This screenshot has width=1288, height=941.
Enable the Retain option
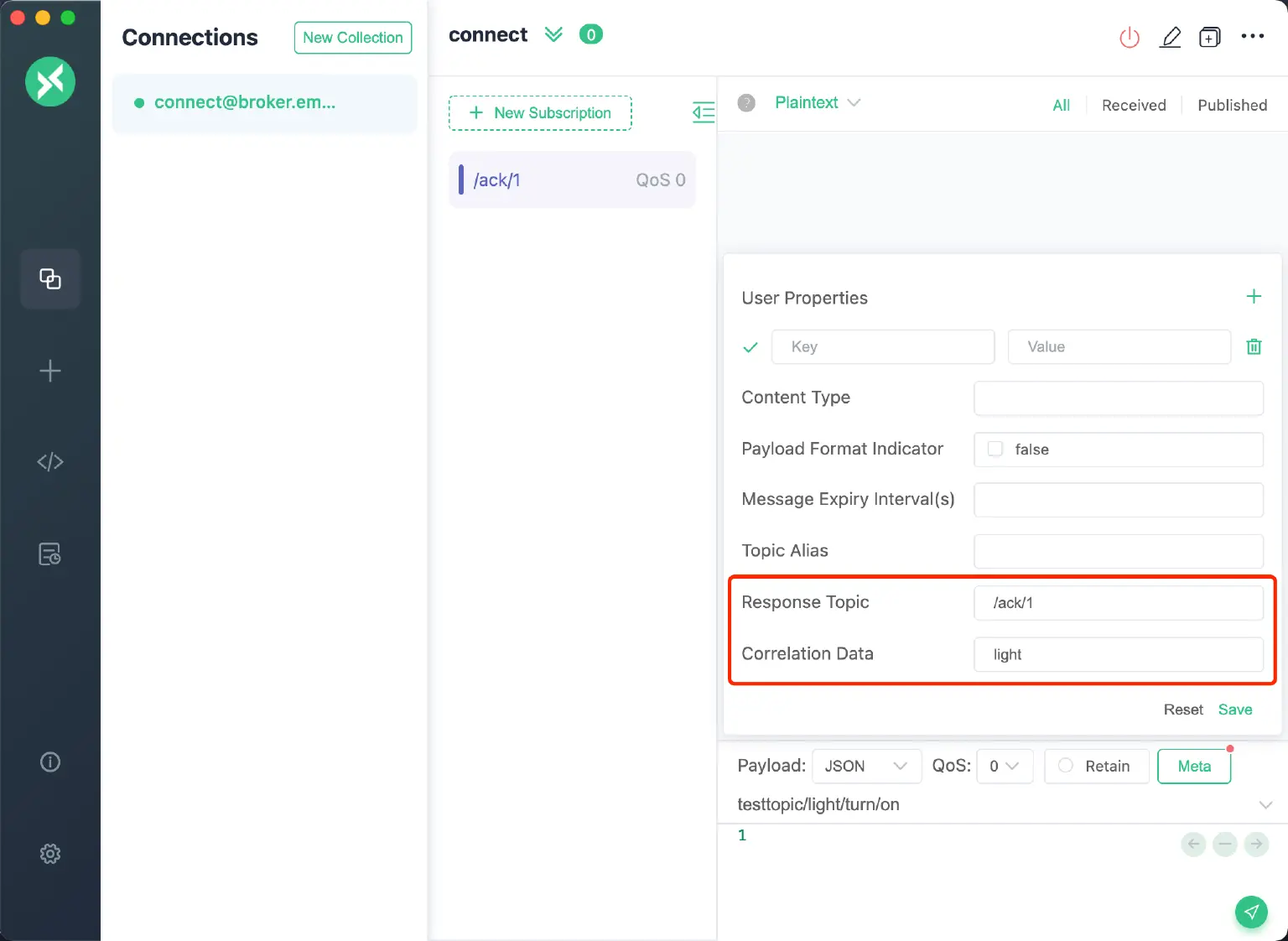[x=1066, y=766]
